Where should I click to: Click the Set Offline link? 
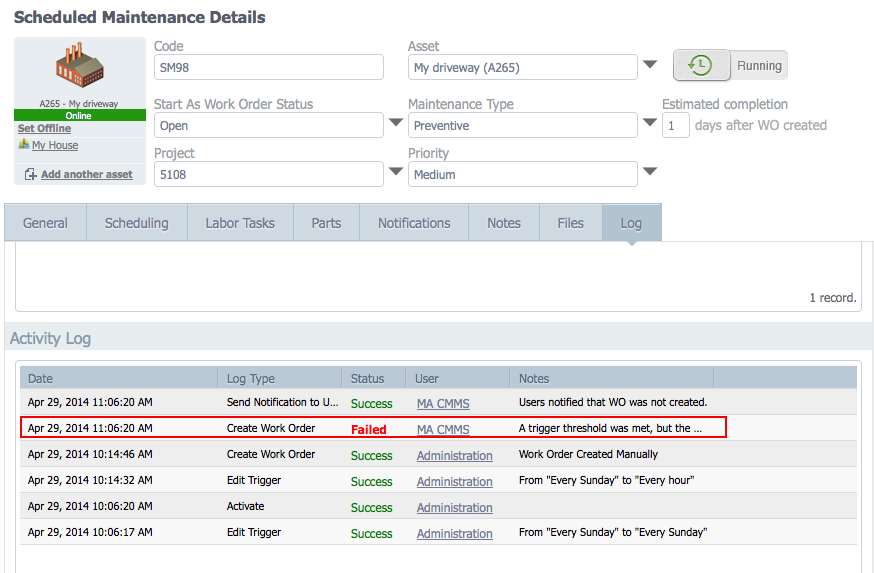[x=45, y=128]
